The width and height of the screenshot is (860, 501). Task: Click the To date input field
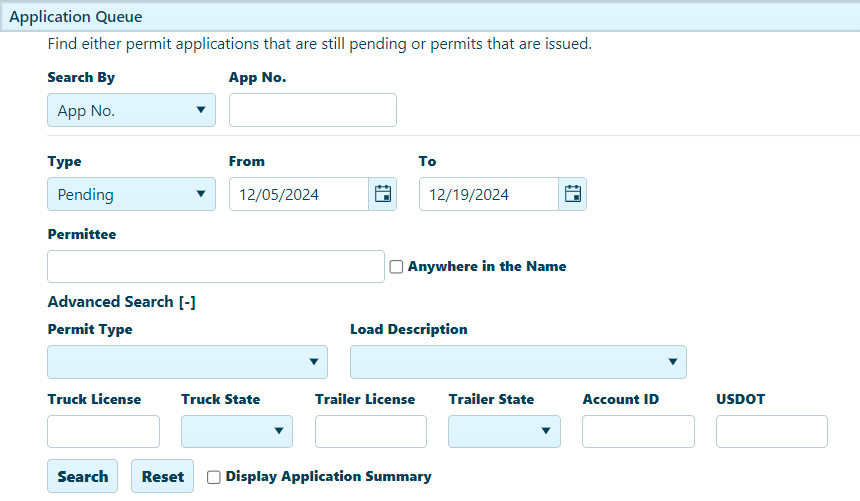(488, 195)
